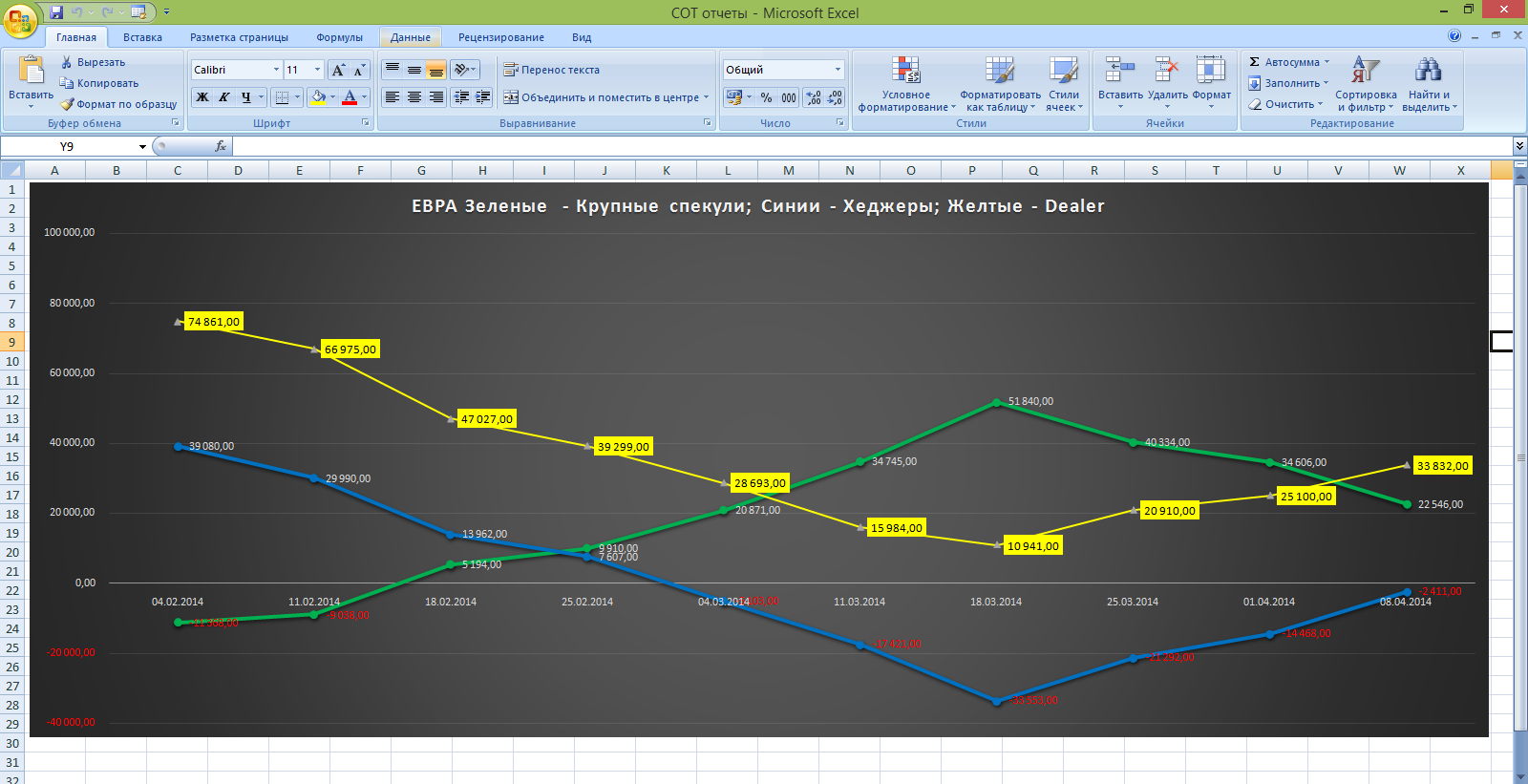
Task: Open Найти и выделить menu
Action: tap(1429, 84)
